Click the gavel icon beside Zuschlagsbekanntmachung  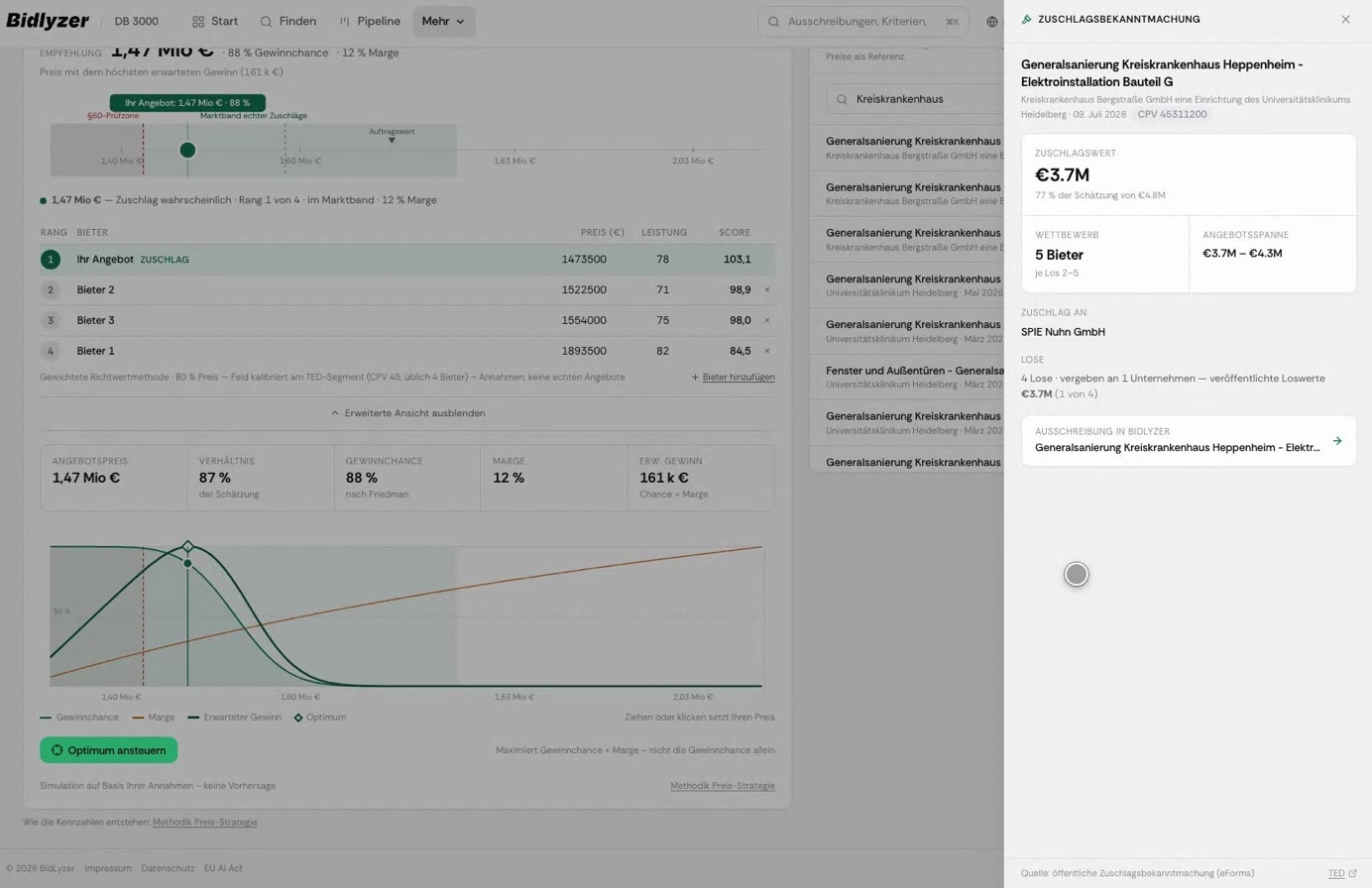(1027, 19)
